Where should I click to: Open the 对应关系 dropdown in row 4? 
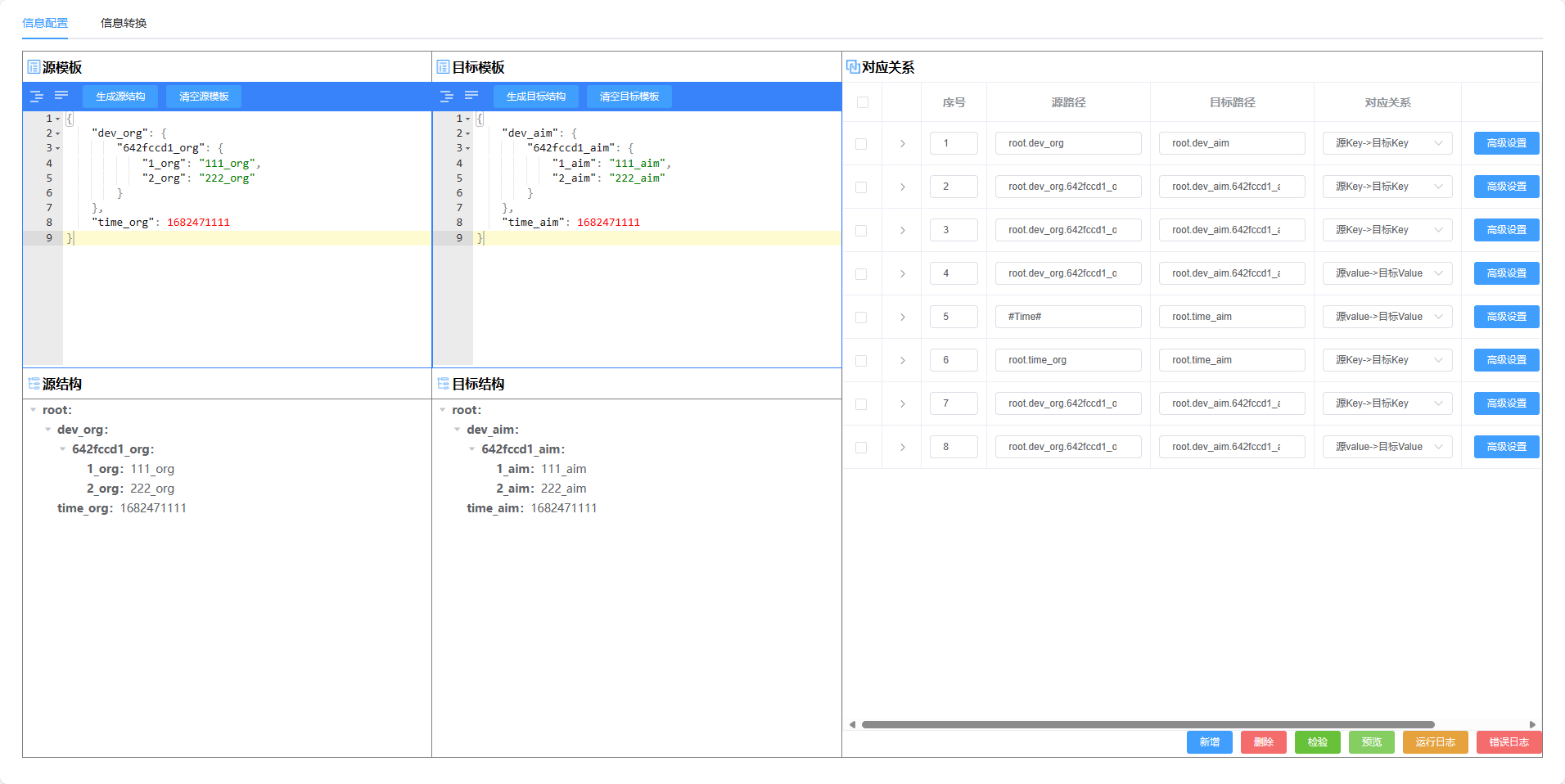(x=1387, y=273)
